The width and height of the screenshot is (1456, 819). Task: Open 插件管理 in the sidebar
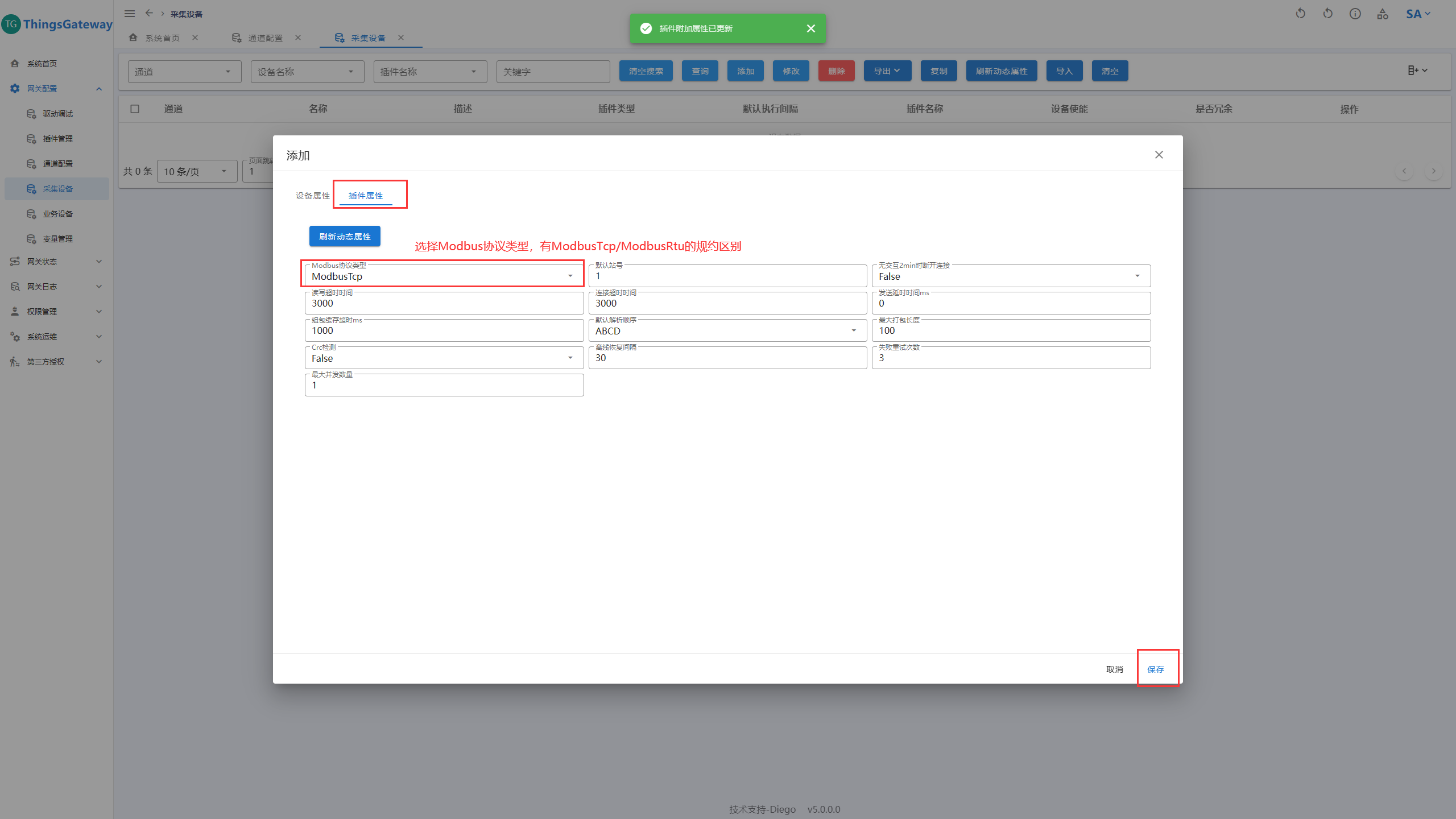57,139
